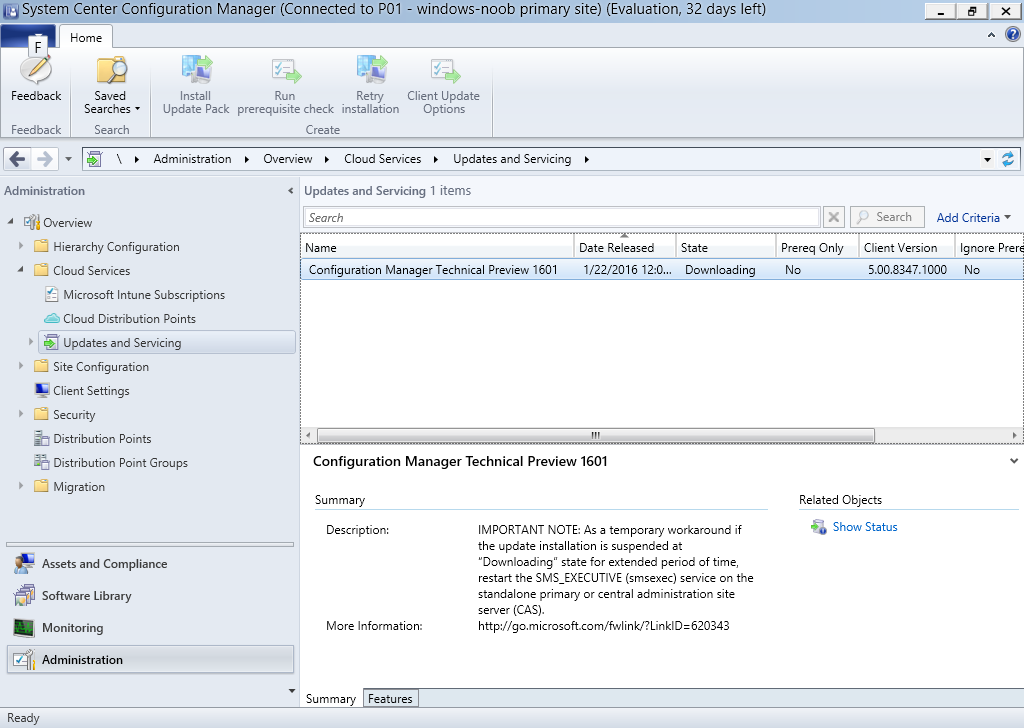Clear search with the X button
The image size is (1024, 728).
(x=833, y=217)
